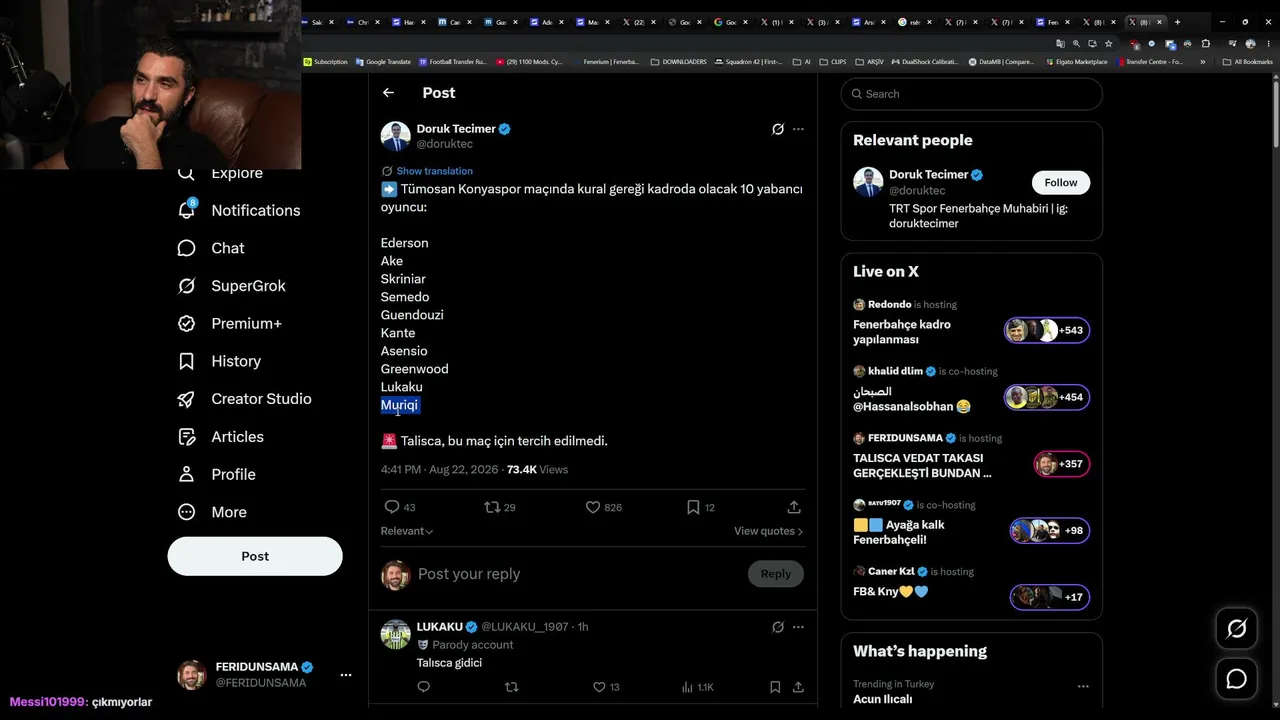Open Creator Studio in the sidebar
1280x720 pixels.
click(x=244, y=399)
